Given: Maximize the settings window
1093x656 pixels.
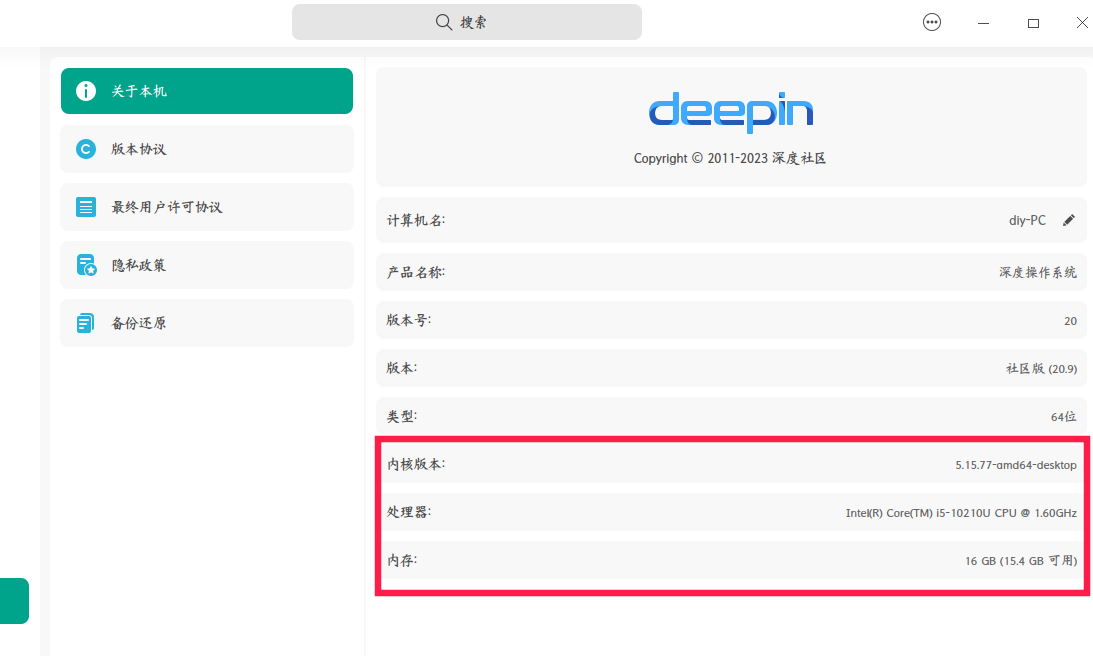Looking at the screenshot, I should click(1033, 23).
